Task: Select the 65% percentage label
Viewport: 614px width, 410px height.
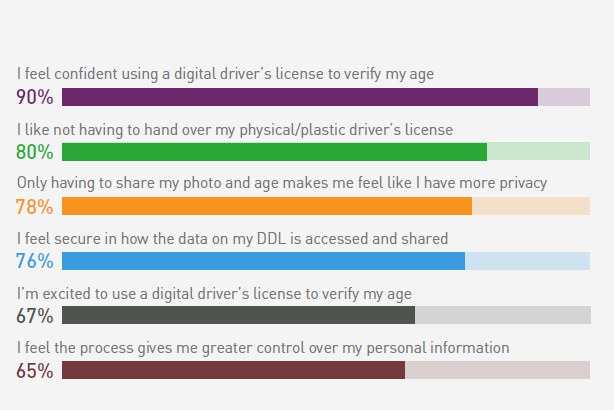Action: pyautogui.click(x=34, y=371)
